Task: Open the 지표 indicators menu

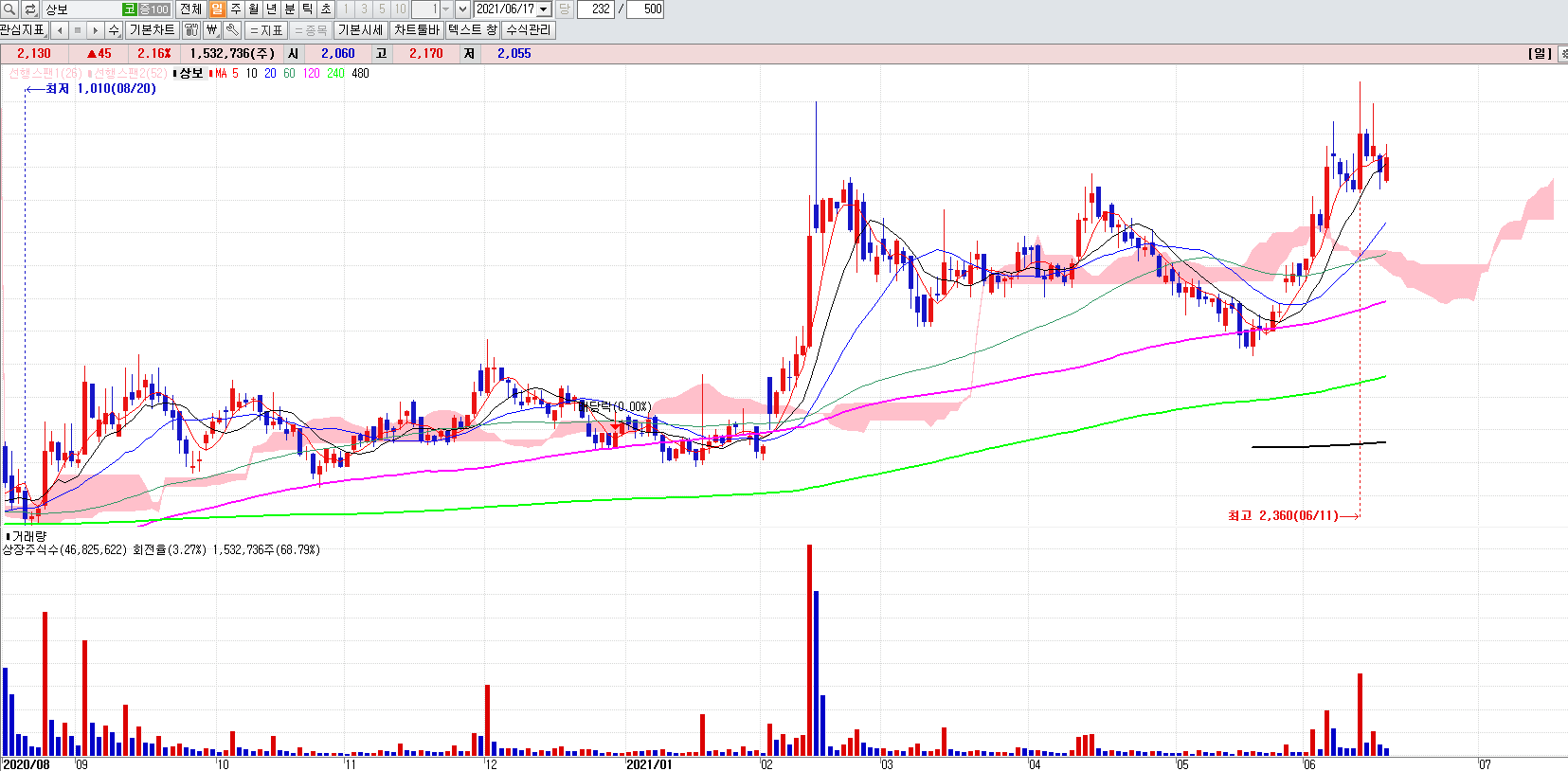Action: 266,29
